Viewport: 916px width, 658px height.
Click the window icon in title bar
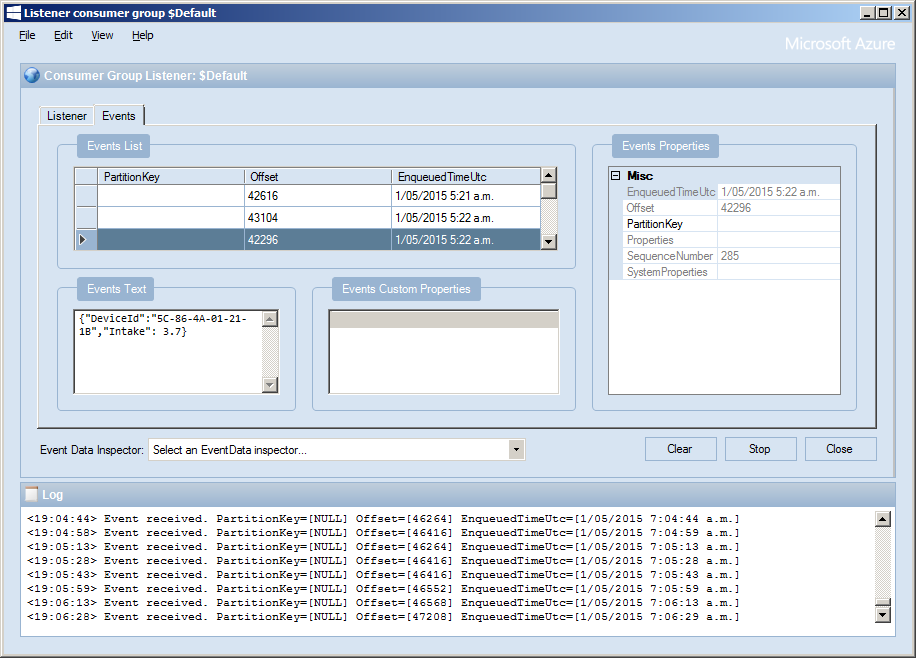[13, 13]
